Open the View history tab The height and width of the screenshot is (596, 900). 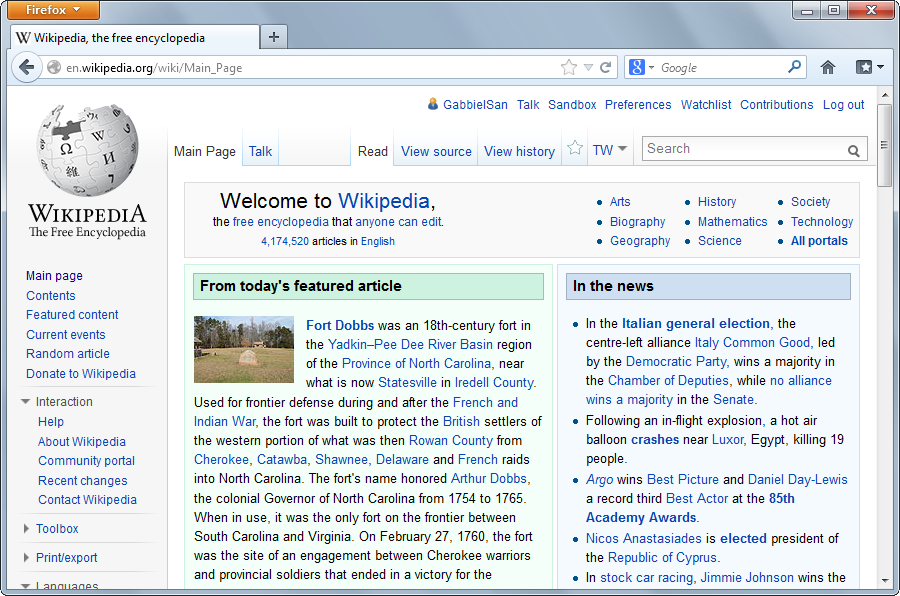point(519,152)
